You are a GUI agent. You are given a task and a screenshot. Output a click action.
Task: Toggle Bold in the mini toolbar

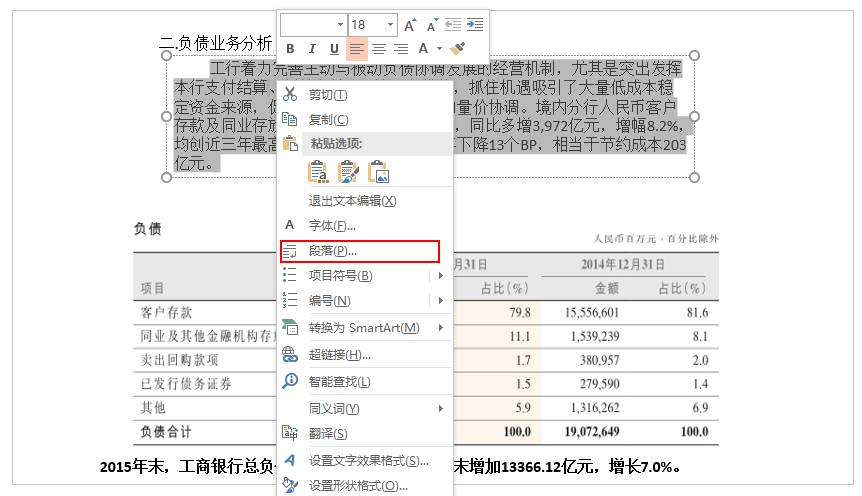[290, 49]
